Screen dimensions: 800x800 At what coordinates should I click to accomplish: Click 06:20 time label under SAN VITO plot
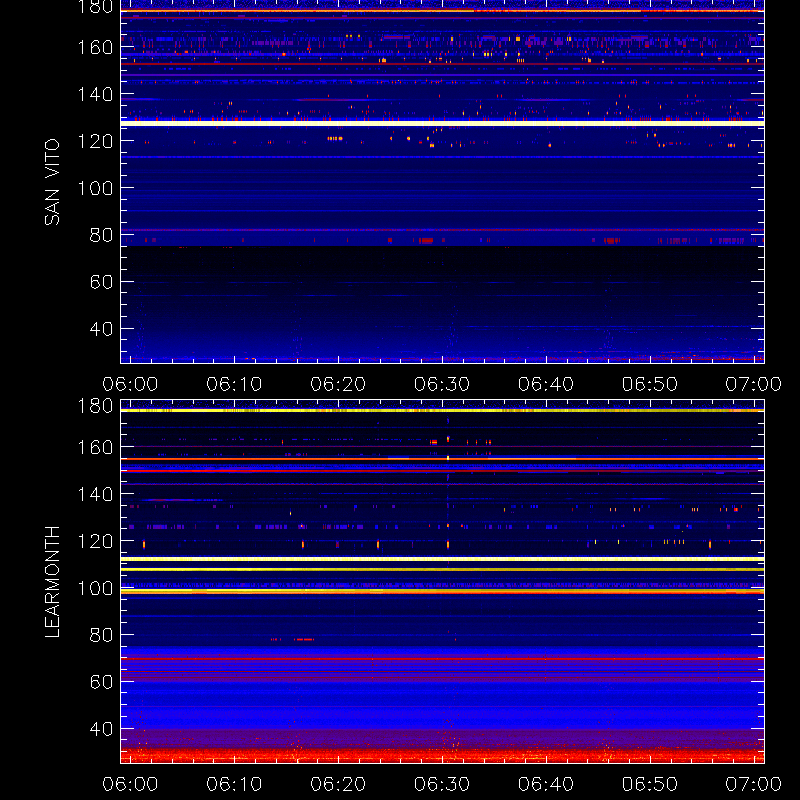pyautogui.click(x=338, y=384)
